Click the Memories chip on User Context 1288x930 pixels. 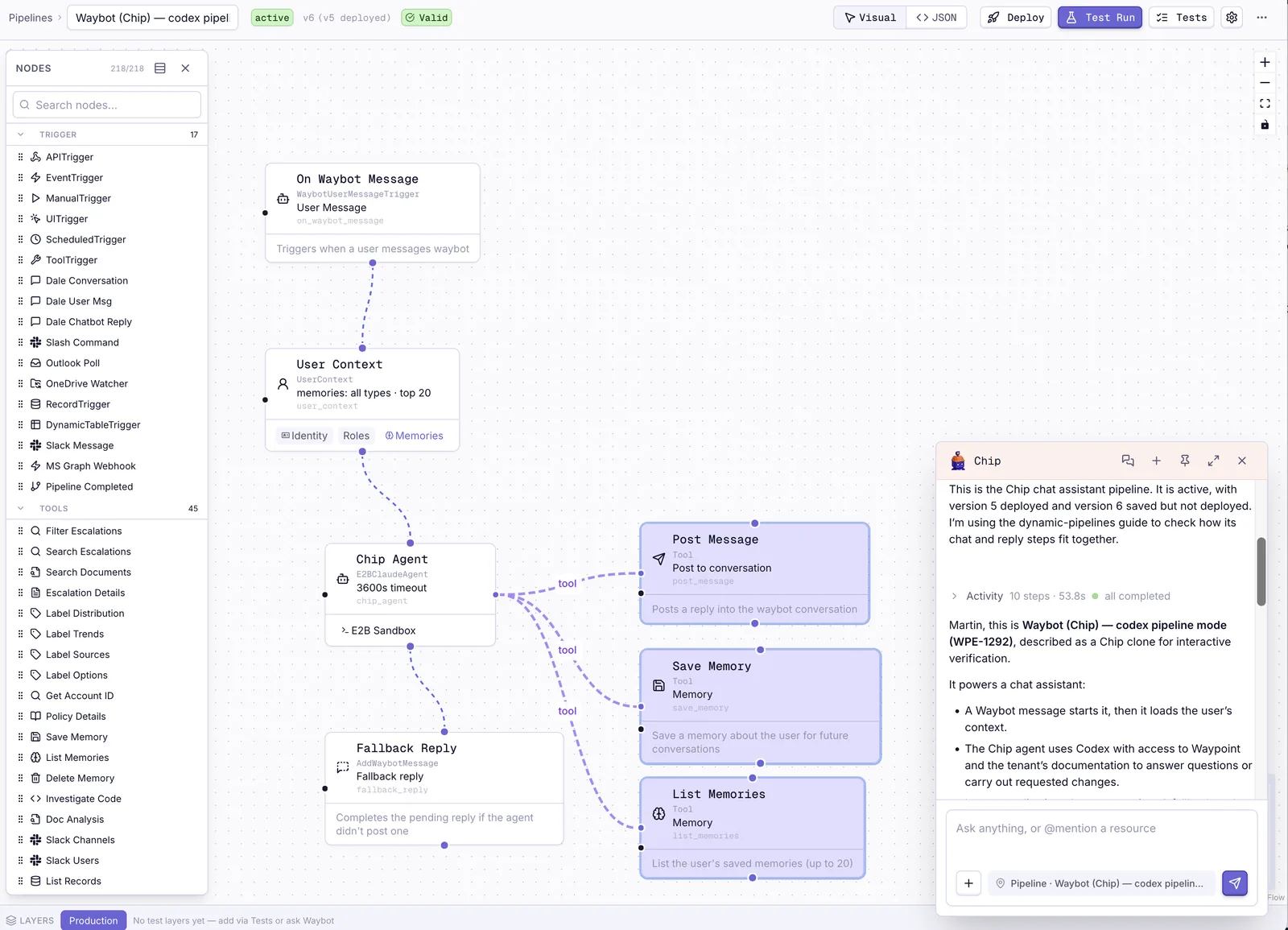414,436
